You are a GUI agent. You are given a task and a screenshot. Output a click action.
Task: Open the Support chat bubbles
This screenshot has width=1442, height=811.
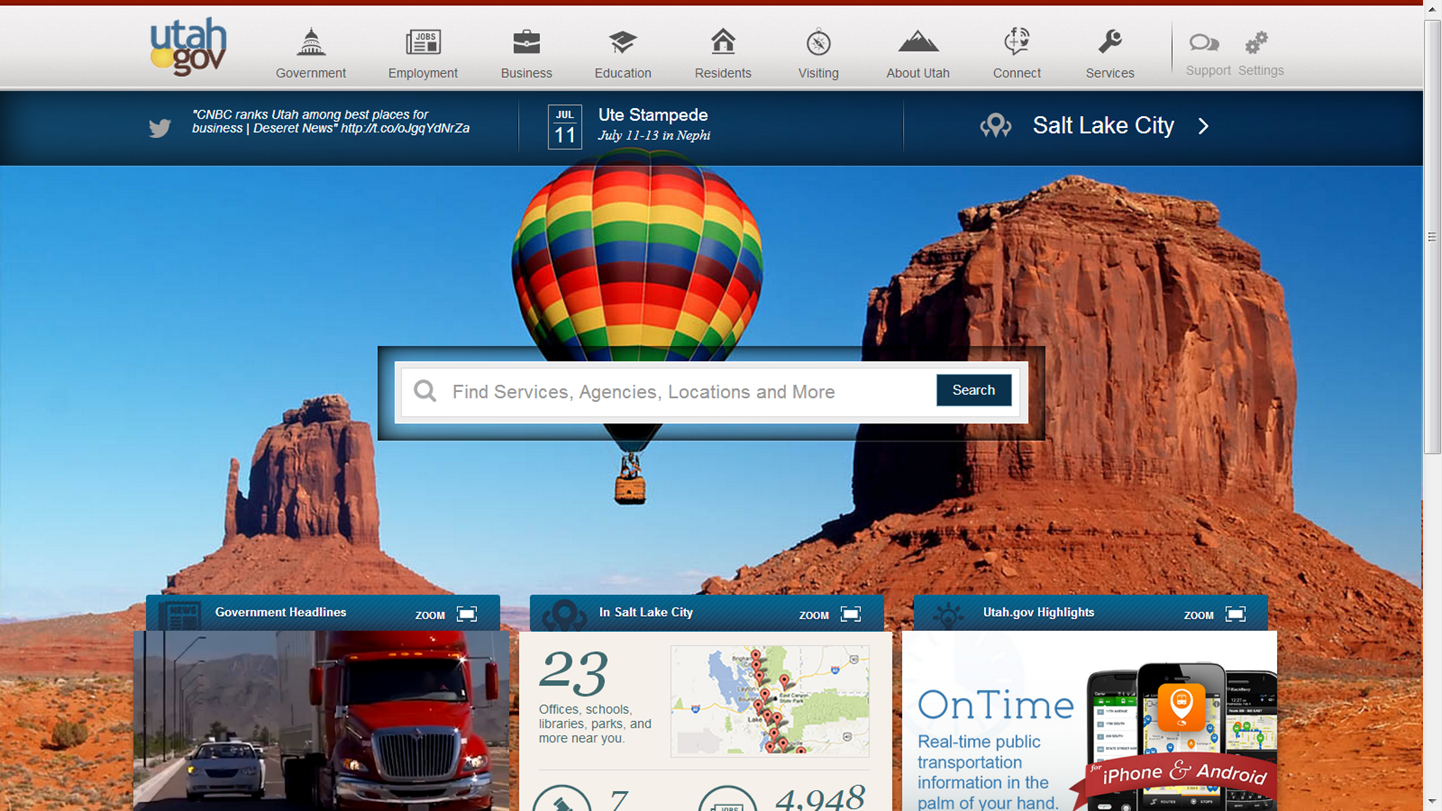tap(1204, 43)
